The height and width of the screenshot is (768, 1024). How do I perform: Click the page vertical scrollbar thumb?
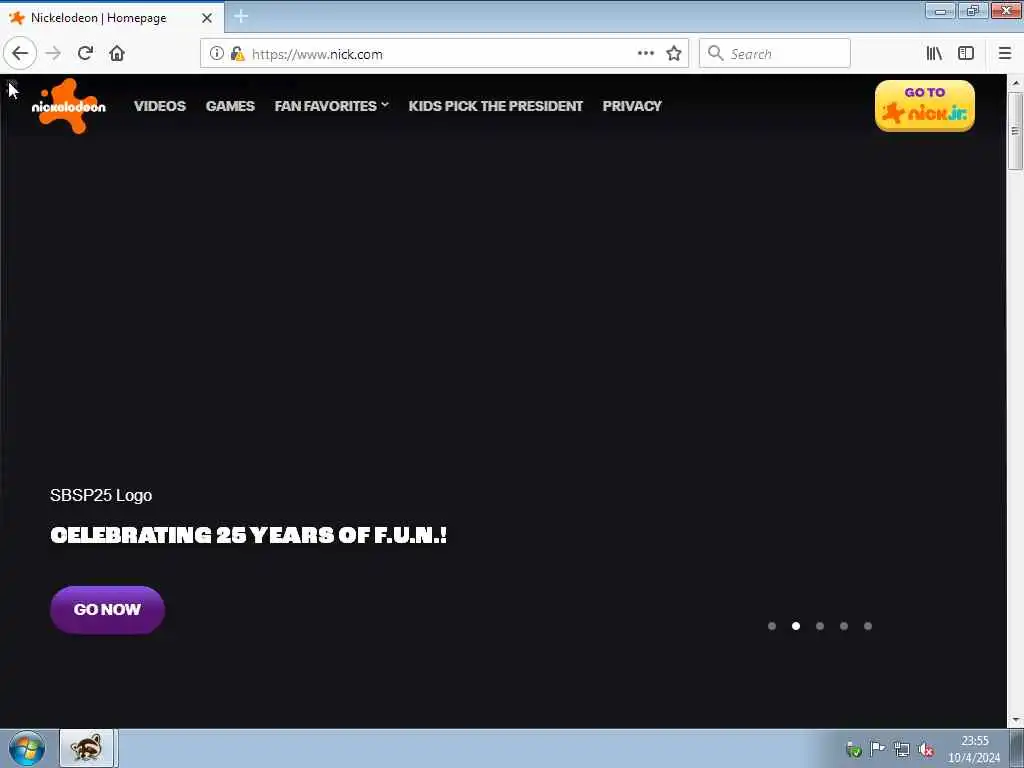(x=1015, y=131)
